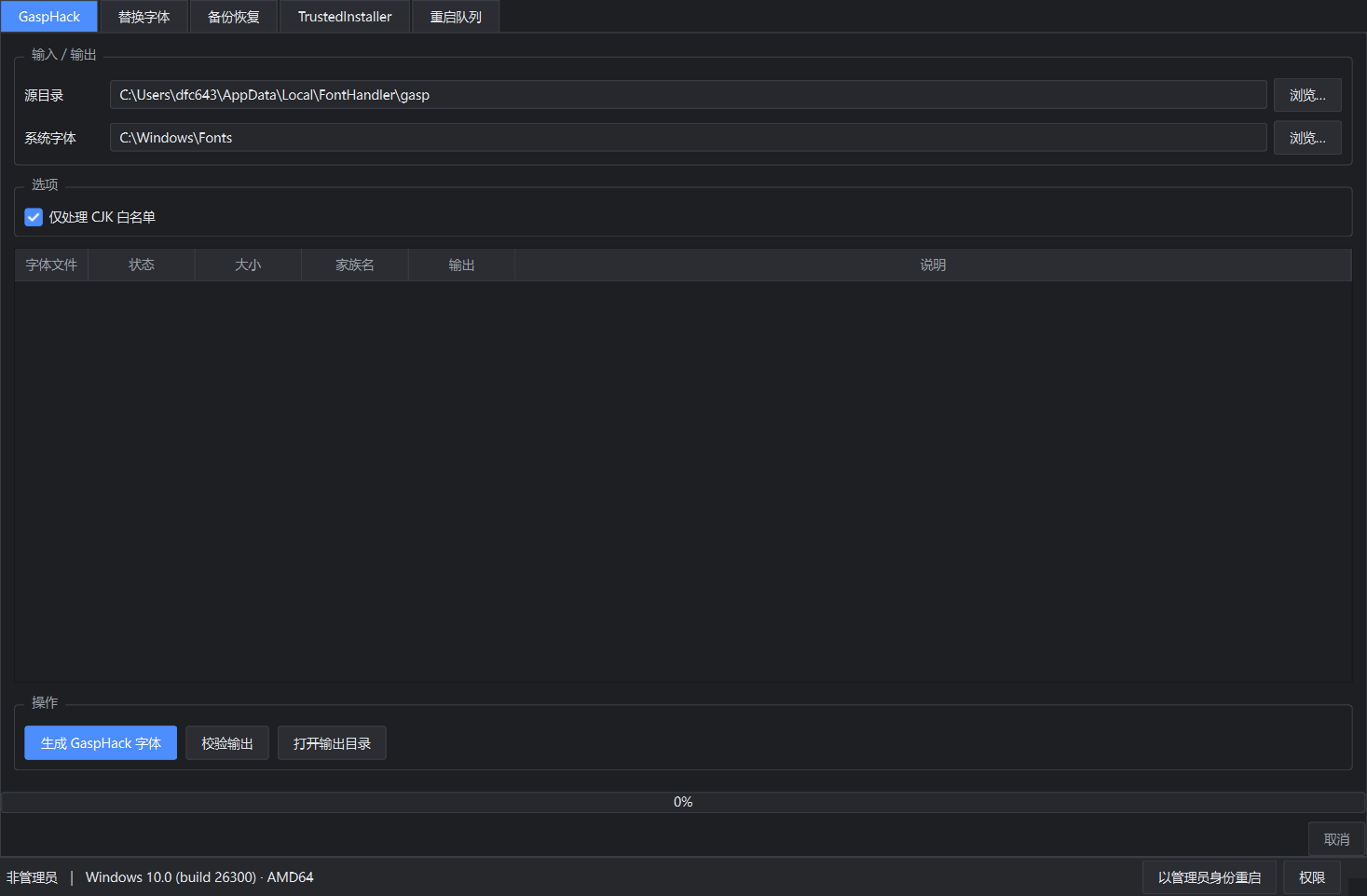This screenshot has height=896, width=1367.
Task: Click the 校验输出 button
Action: point(227,743)
